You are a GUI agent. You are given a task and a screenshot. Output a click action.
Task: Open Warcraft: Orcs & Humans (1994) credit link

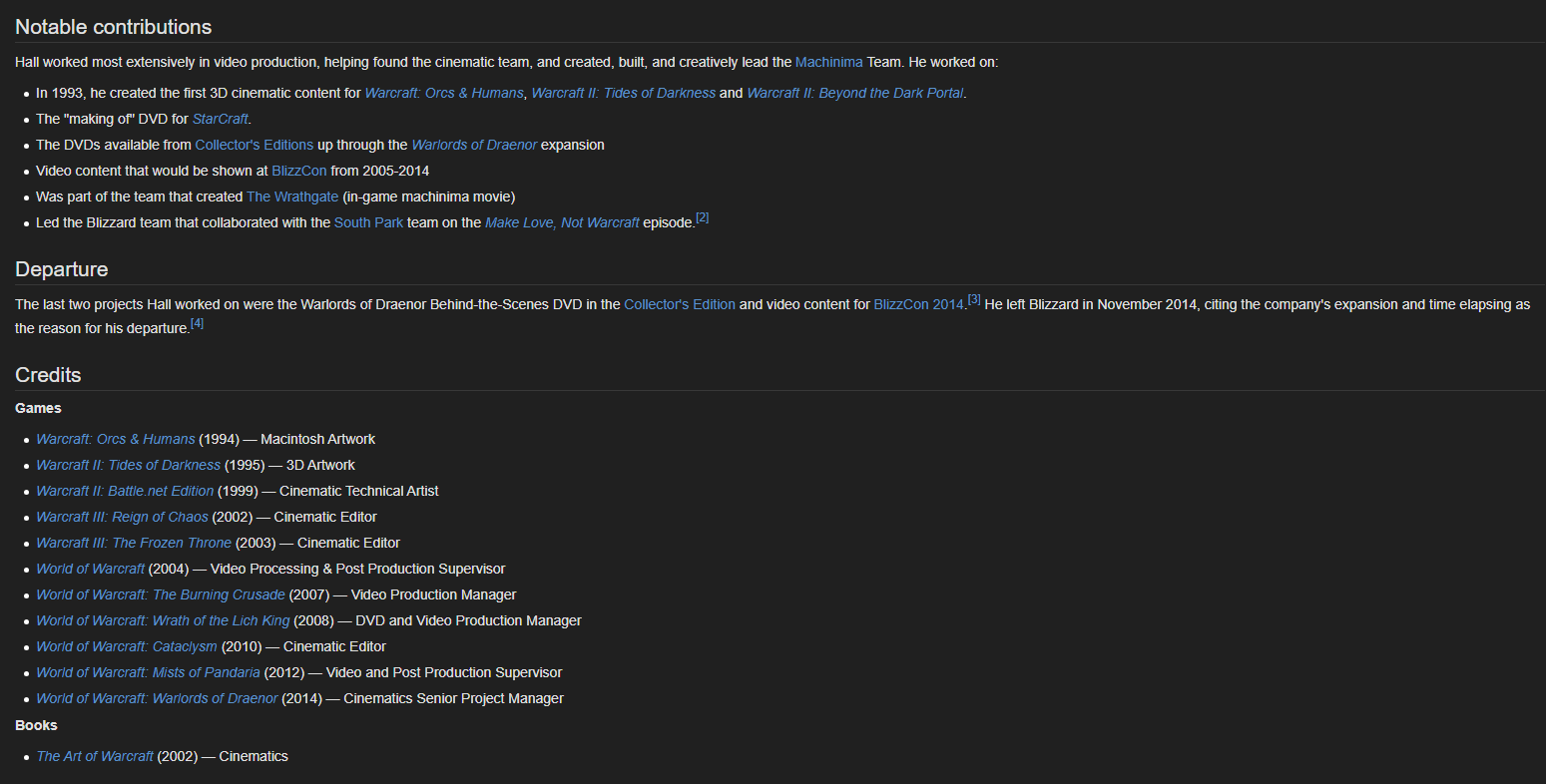click(x=116, y=439)
